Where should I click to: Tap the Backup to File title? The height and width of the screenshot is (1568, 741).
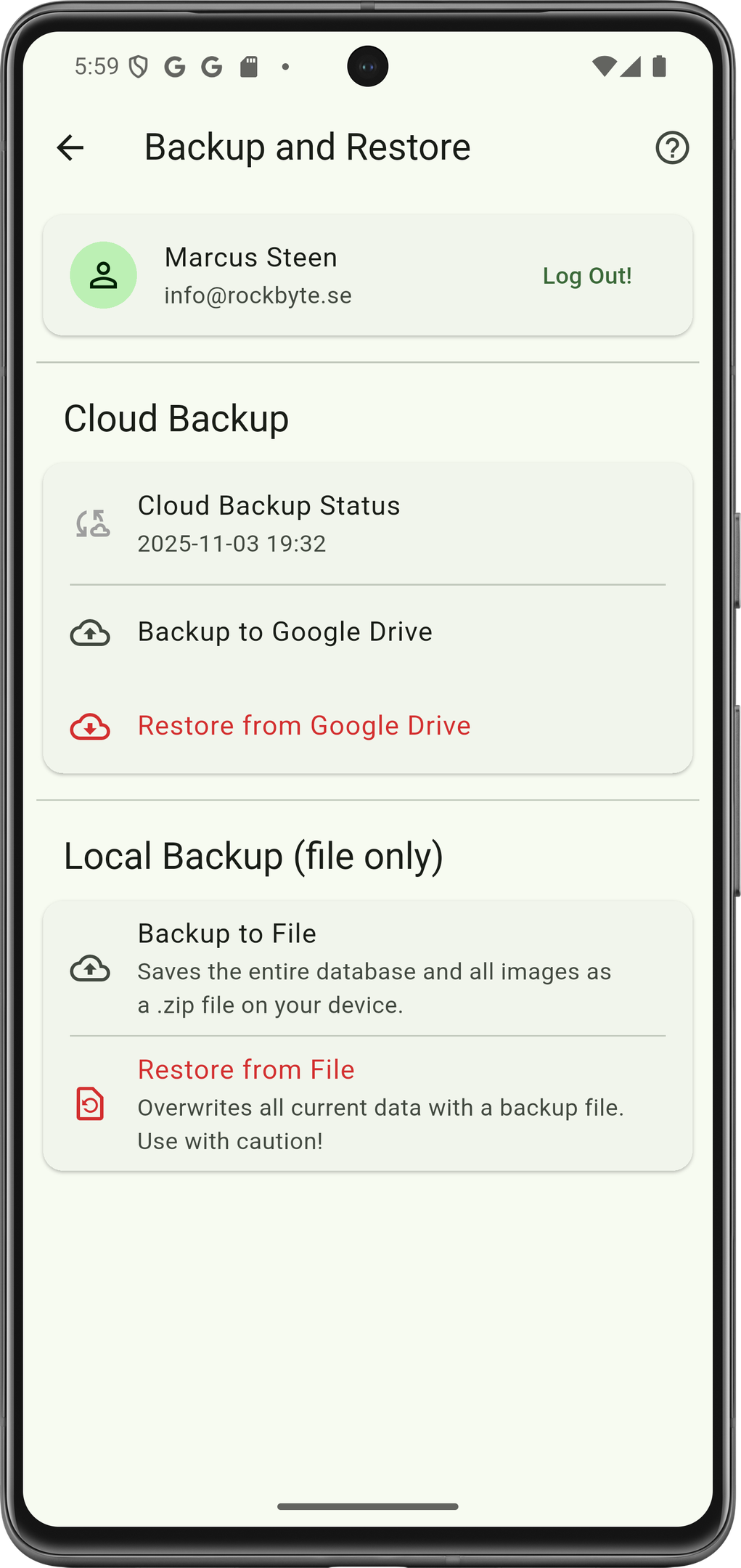point(227,934)
